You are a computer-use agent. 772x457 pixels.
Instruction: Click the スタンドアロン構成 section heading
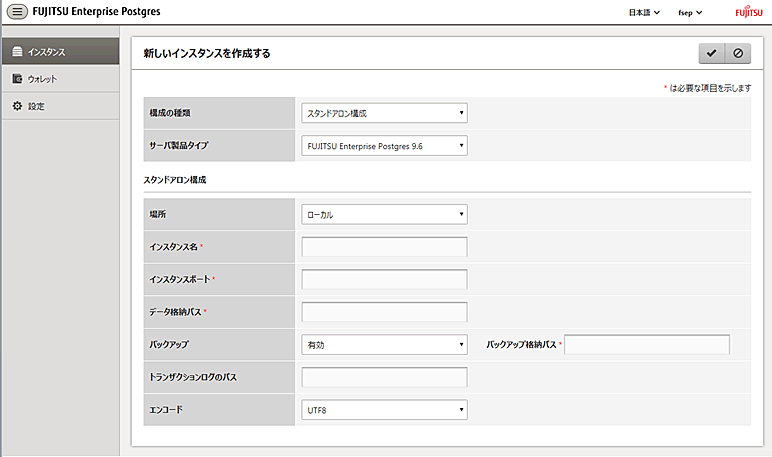click(x=175, y=180)
